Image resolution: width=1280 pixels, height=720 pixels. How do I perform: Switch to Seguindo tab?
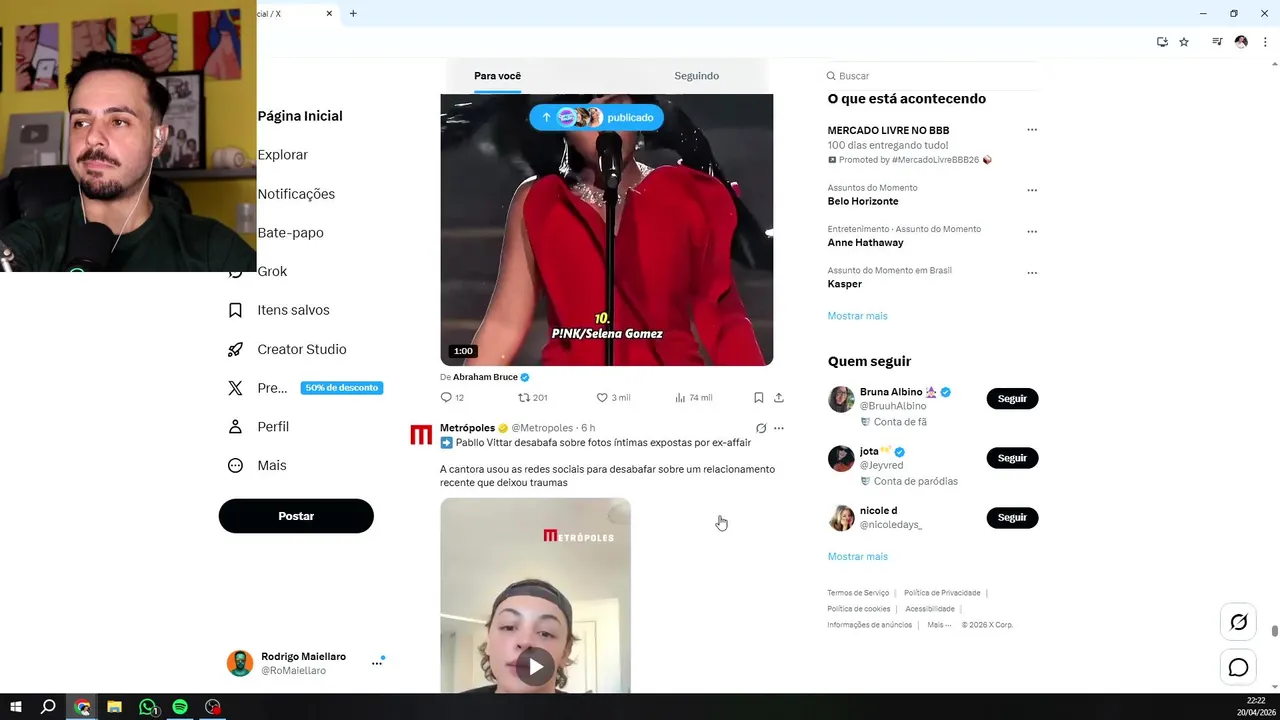[x=696, y=76]
